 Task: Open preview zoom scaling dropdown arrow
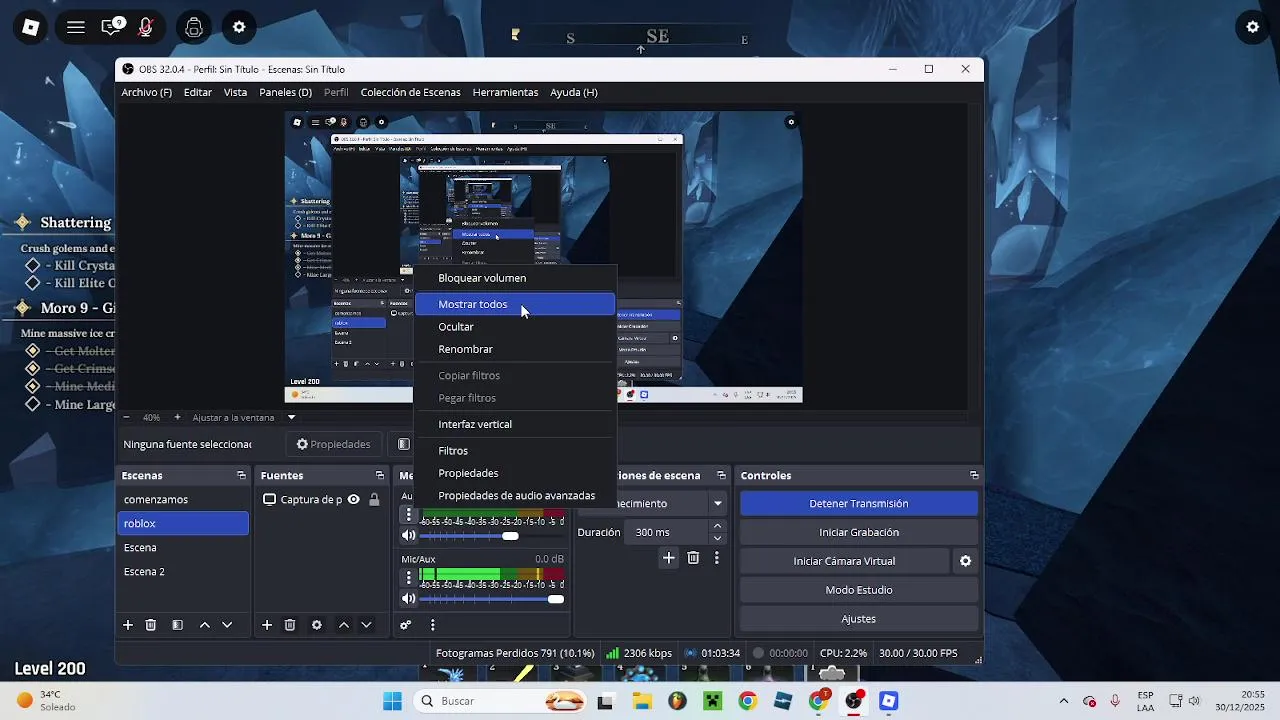(x=291, y=417)
